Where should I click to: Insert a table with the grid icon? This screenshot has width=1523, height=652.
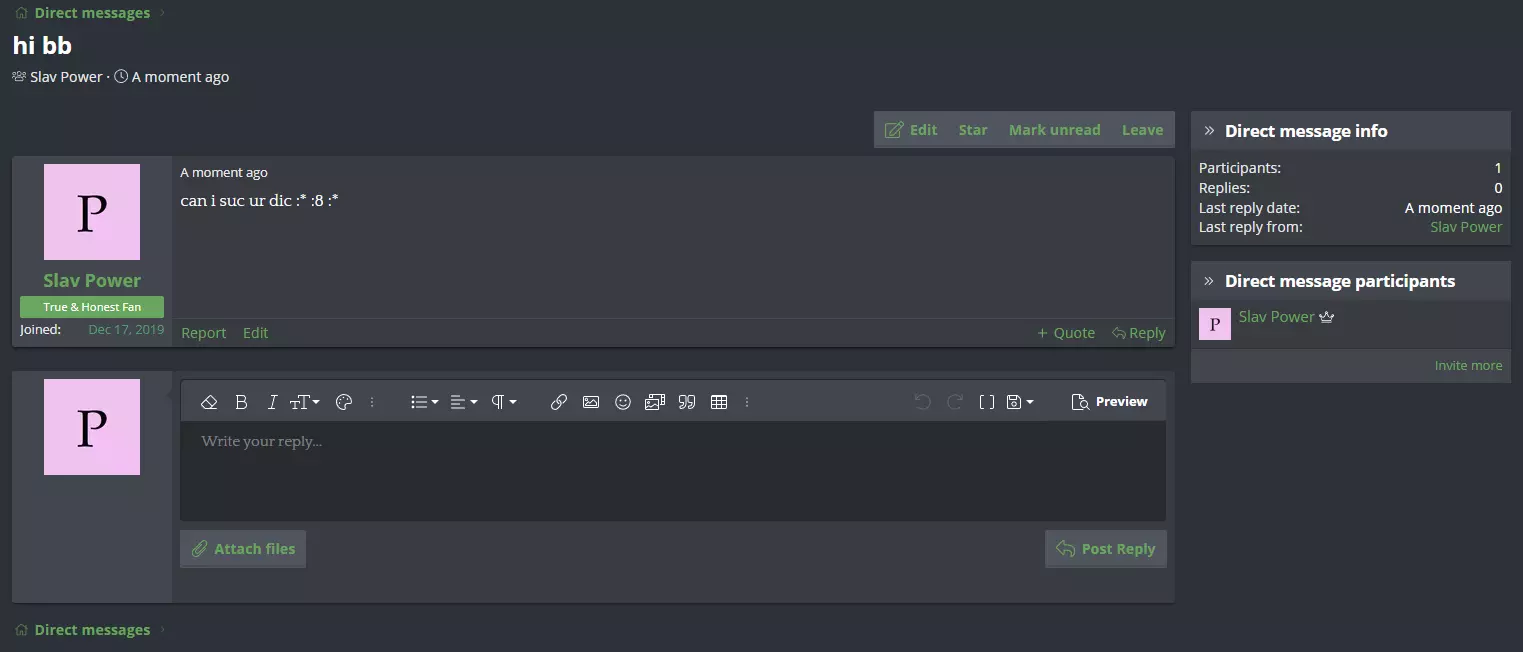719,402
